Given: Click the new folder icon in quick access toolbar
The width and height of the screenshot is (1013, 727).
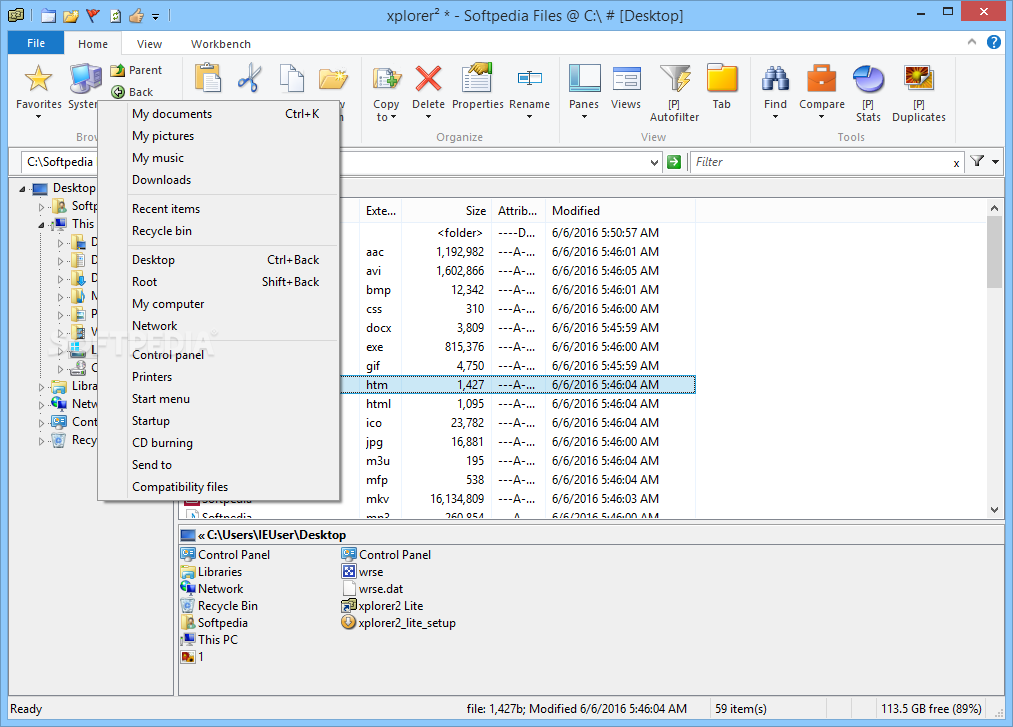Looking at the screenshot, I should coord(48,16).
